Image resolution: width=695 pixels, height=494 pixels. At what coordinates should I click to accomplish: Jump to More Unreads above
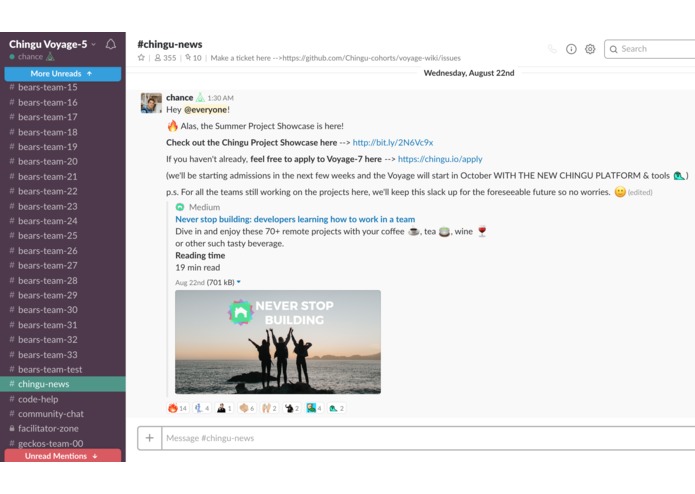coord(62,74)
